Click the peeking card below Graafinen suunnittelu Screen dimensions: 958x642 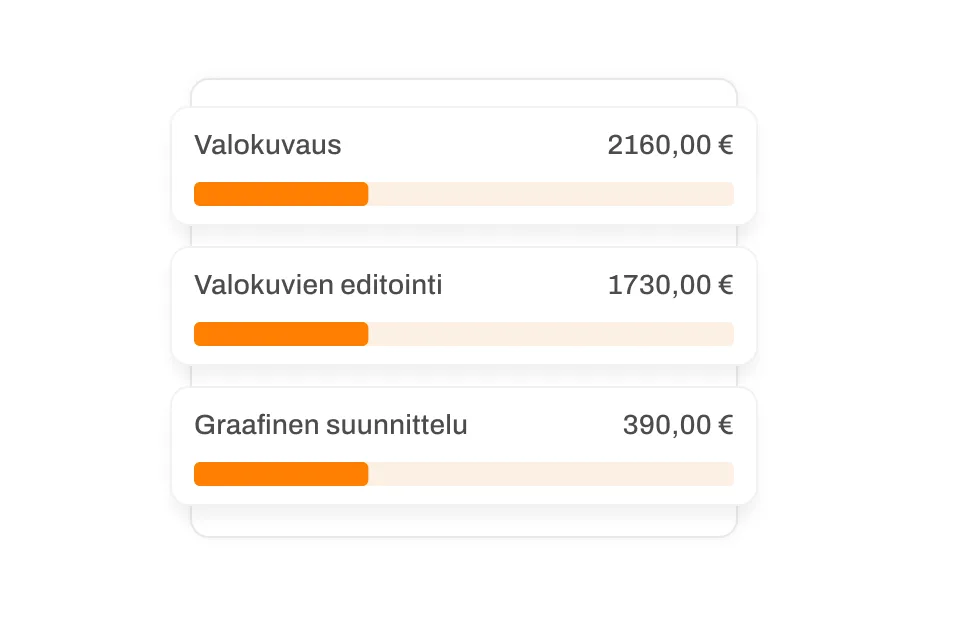[x=463, y=522]
